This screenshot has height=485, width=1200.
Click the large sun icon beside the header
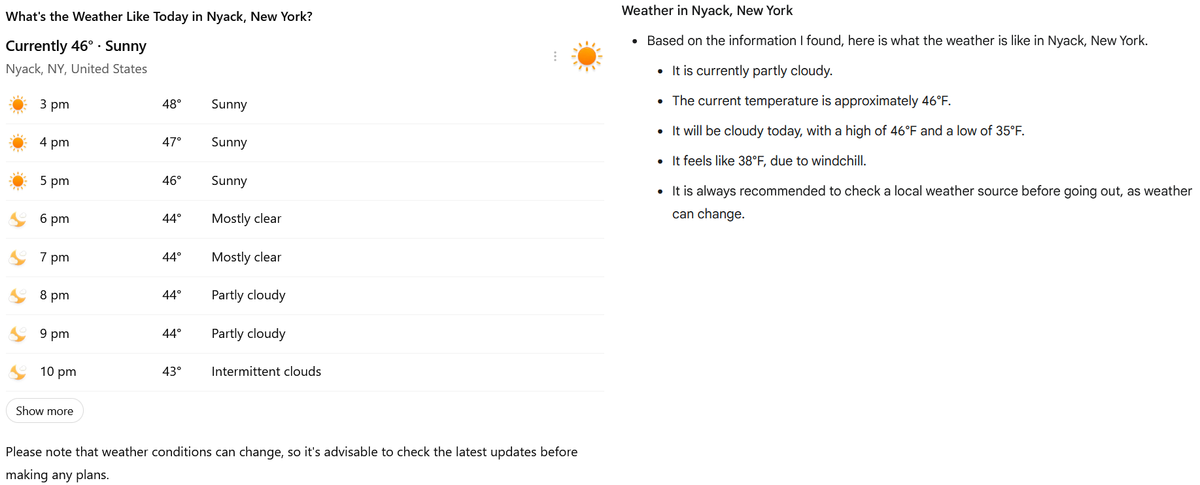[x=587, y=57]
